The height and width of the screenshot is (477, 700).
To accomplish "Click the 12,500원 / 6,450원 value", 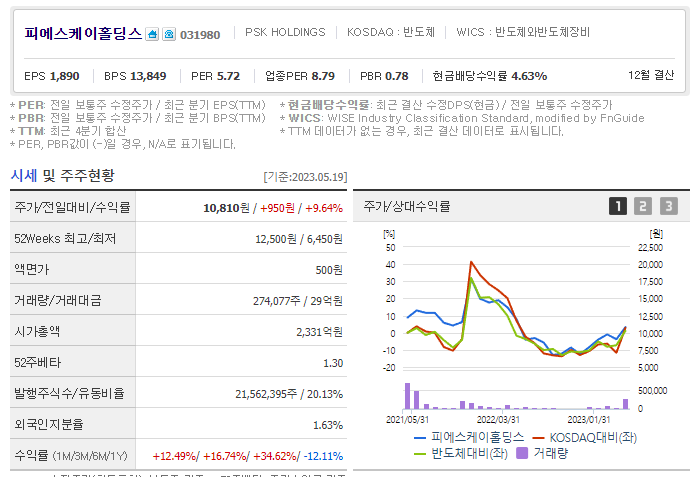I will 299,239.
